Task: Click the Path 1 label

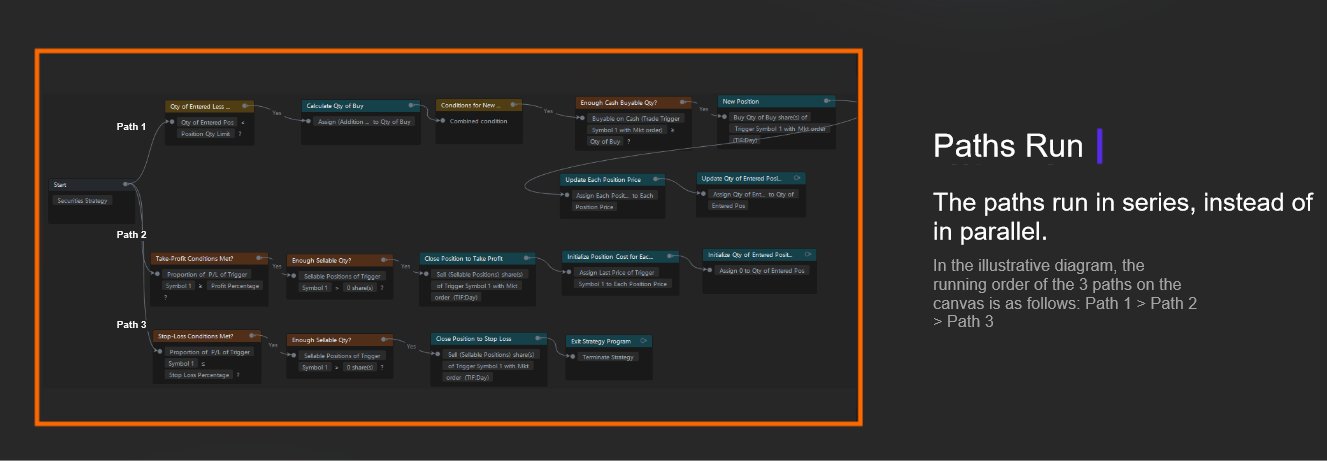Action: click(x=132, y=127)
